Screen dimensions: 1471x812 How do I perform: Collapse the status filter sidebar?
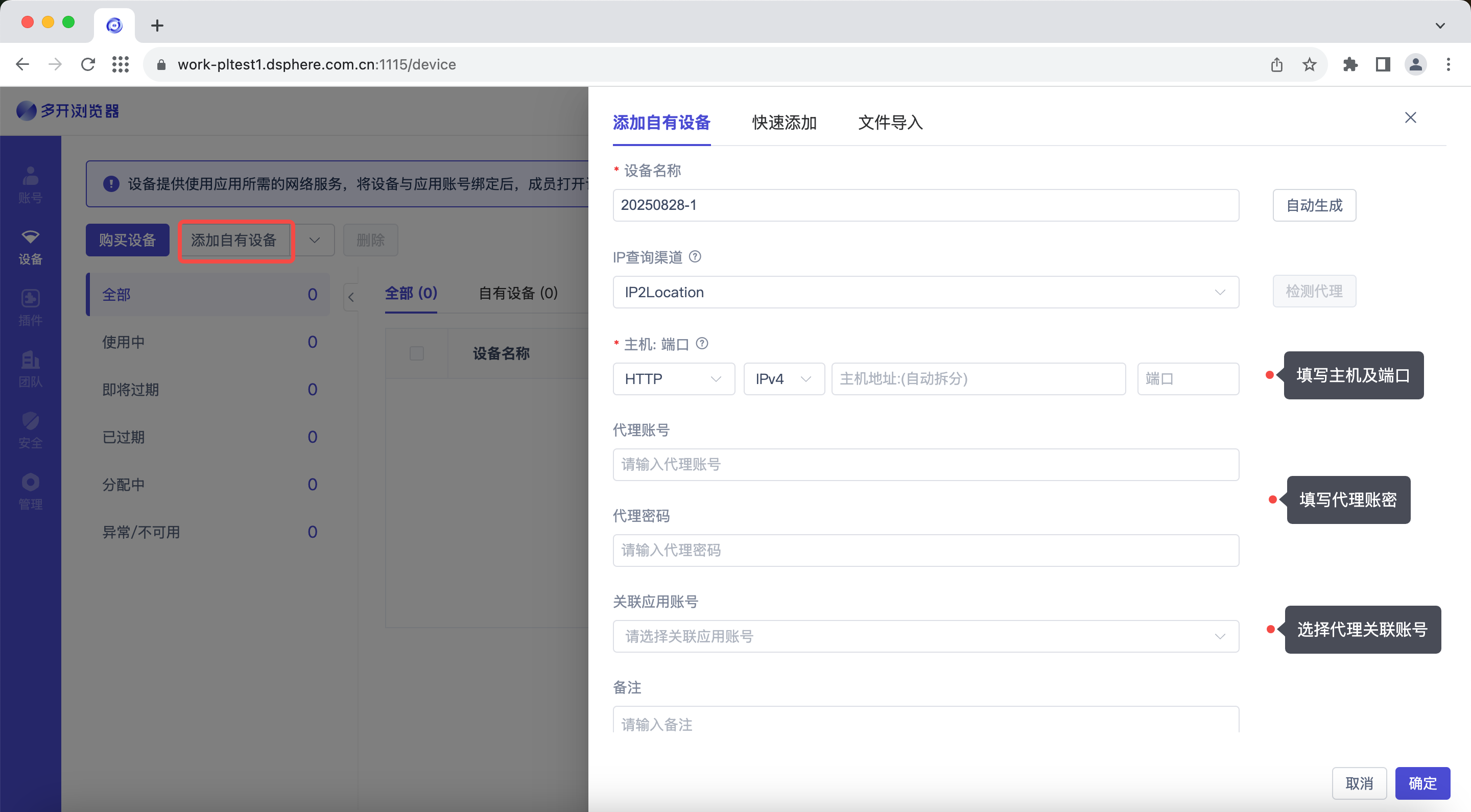point(350,297)
